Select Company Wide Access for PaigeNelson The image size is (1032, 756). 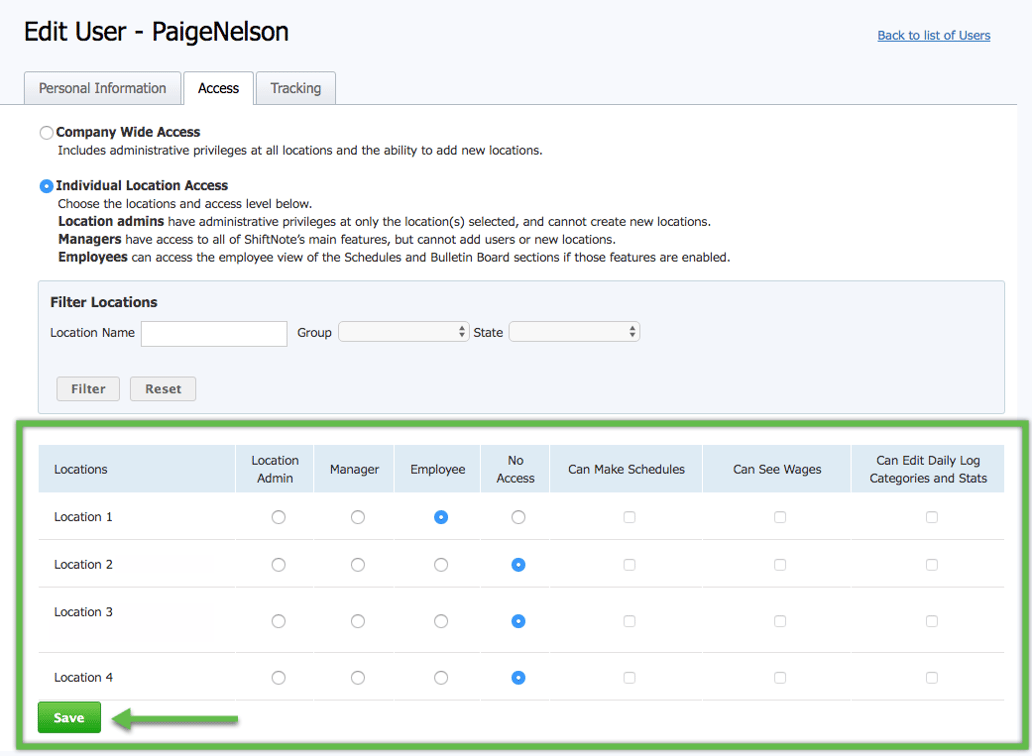[46, 132]
